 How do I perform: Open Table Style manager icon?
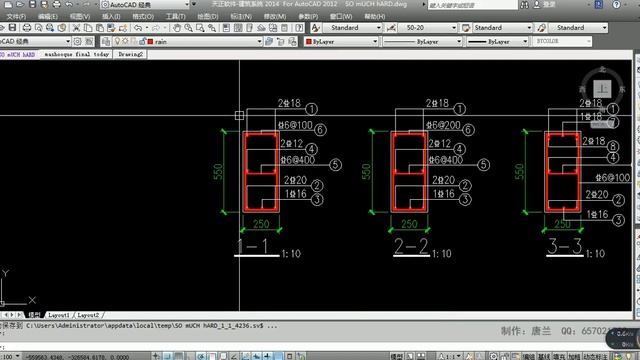466,28
